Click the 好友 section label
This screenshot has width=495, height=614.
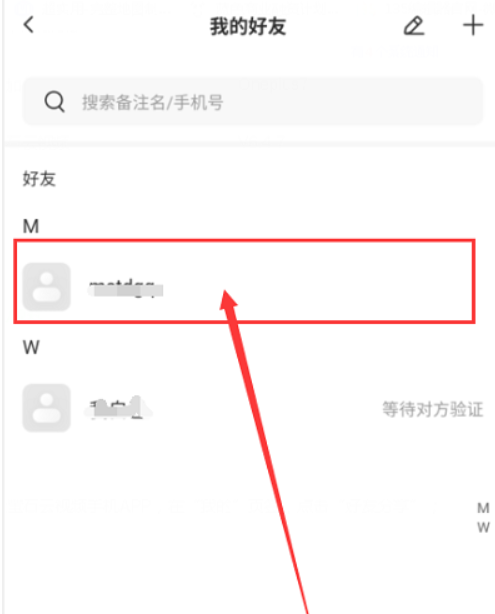tap(39, 179)
